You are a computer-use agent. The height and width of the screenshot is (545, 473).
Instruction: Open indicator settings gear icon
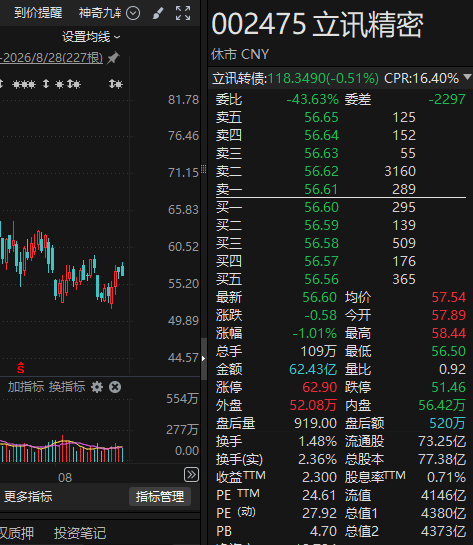(x=97, y=387)
